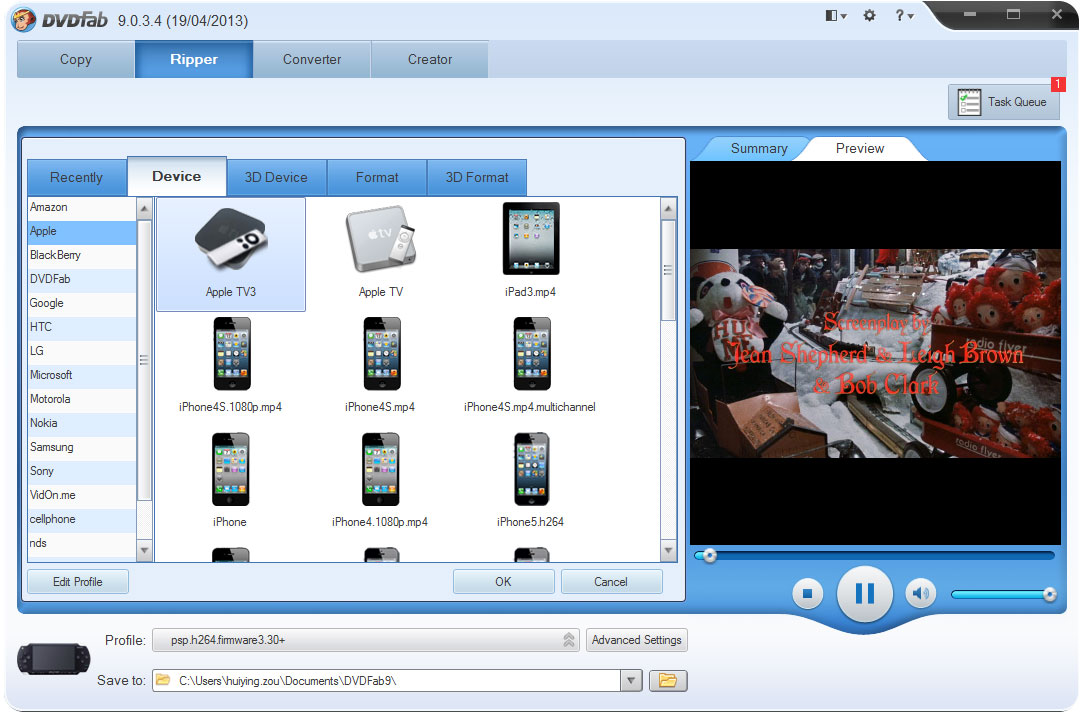Open the Save to destination folder icon
This screenshot has width=1084, height=712.
[667, 680]
